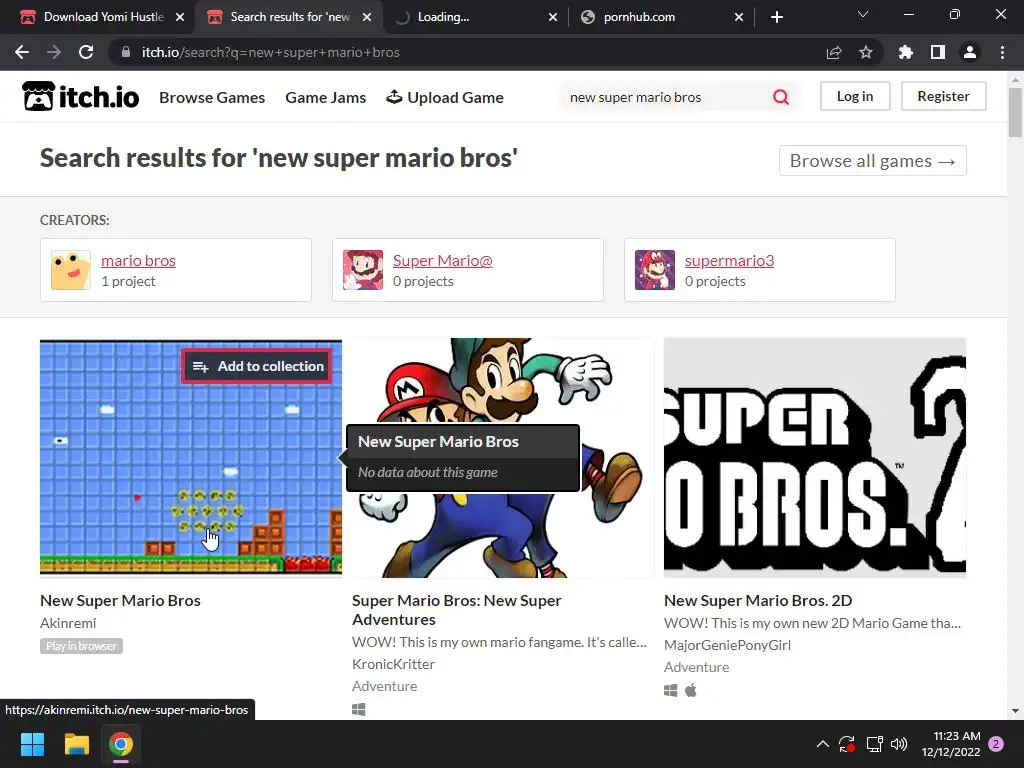Click Browse all games button
Viewport: 1024px width, 768px height.
pos(872,161)
